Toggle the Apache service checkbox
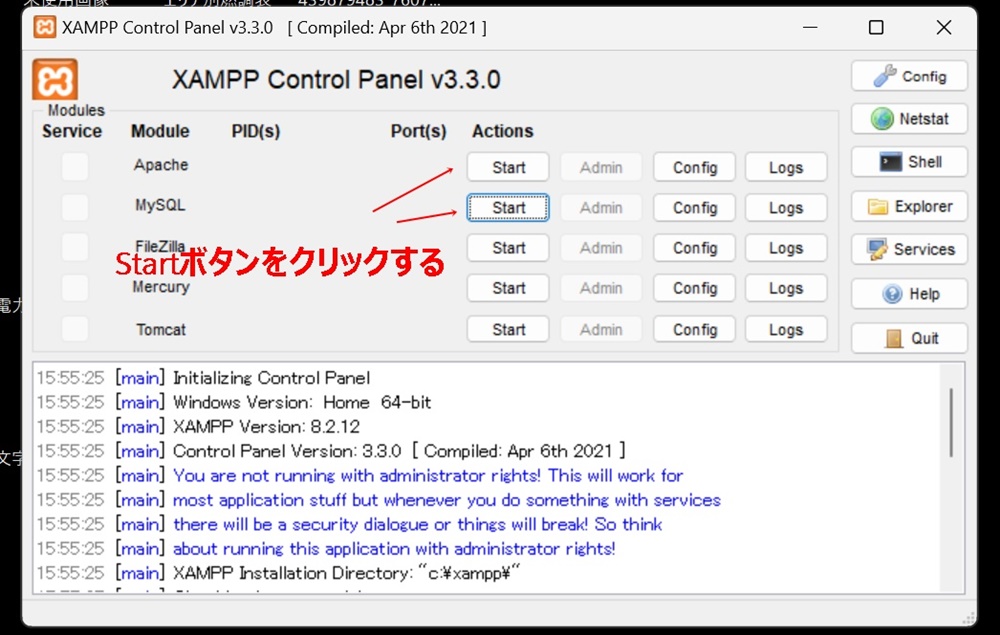This screenshot has height=635, width=1000. [75, 167]
